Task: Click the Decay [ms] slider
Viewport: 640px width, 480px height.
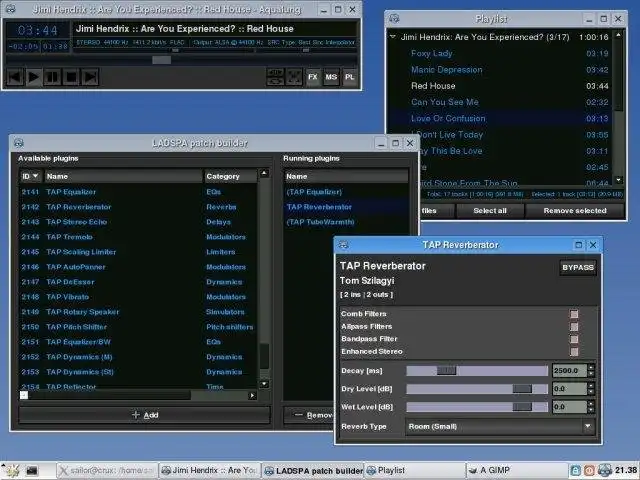Action: click(x=477, y=371)
